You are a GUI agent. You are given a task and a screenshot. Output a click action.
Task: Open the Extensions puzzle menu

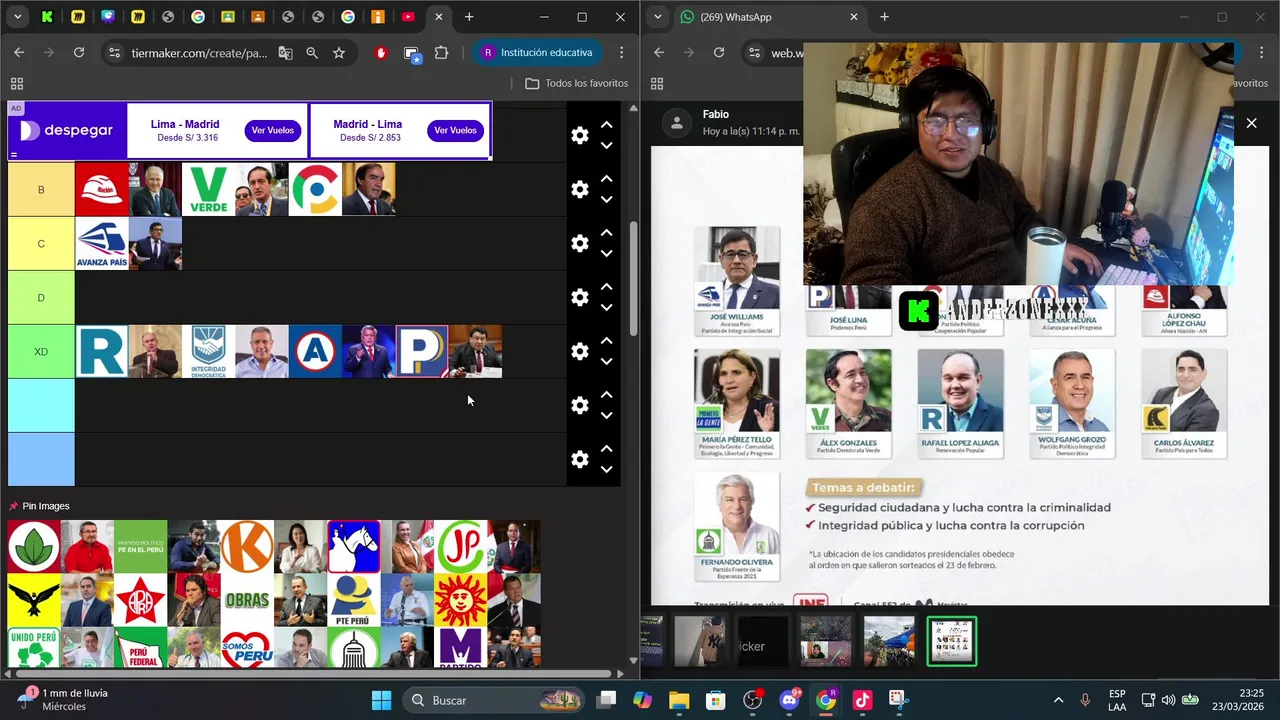pos(441,53)
